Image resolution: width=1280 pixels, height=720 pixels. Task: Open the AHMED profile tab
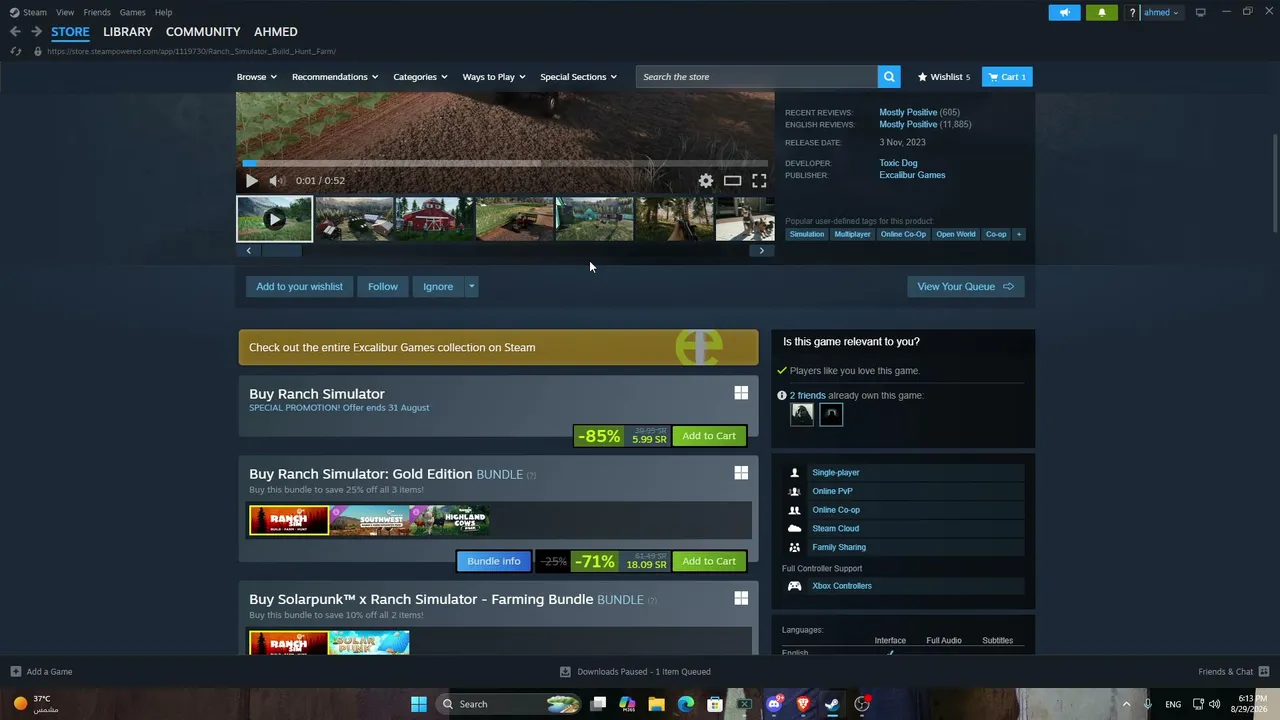pyautogui.click(x=276, y=32)
